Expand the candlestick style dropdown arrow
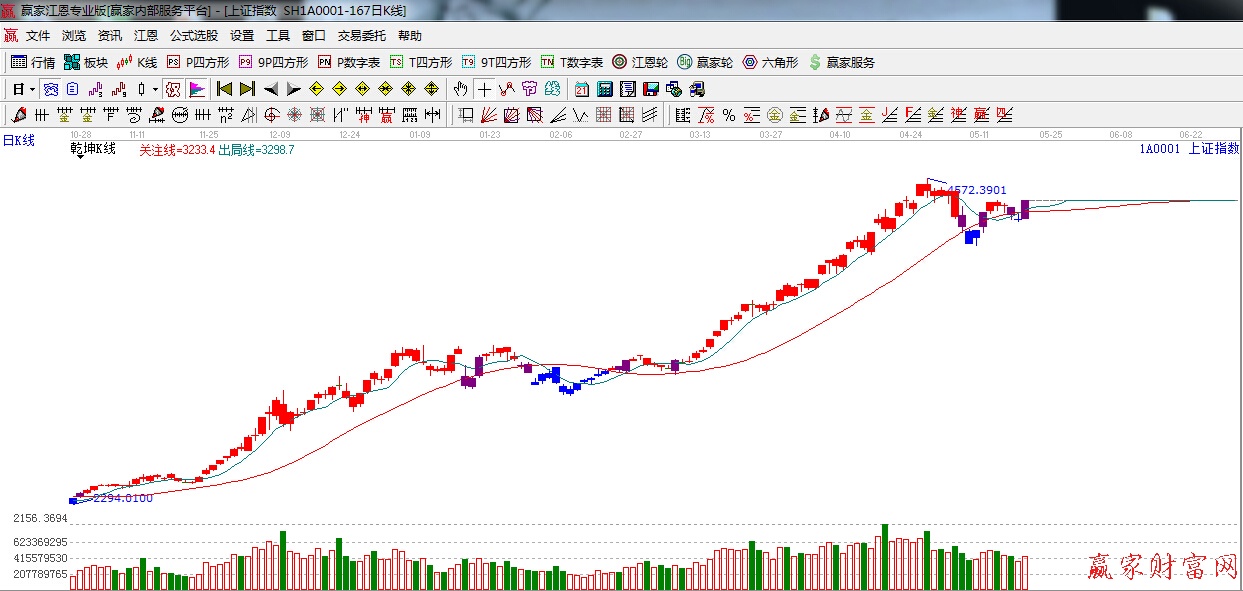This screenshot has width=1243, height=591. (154, 89)
